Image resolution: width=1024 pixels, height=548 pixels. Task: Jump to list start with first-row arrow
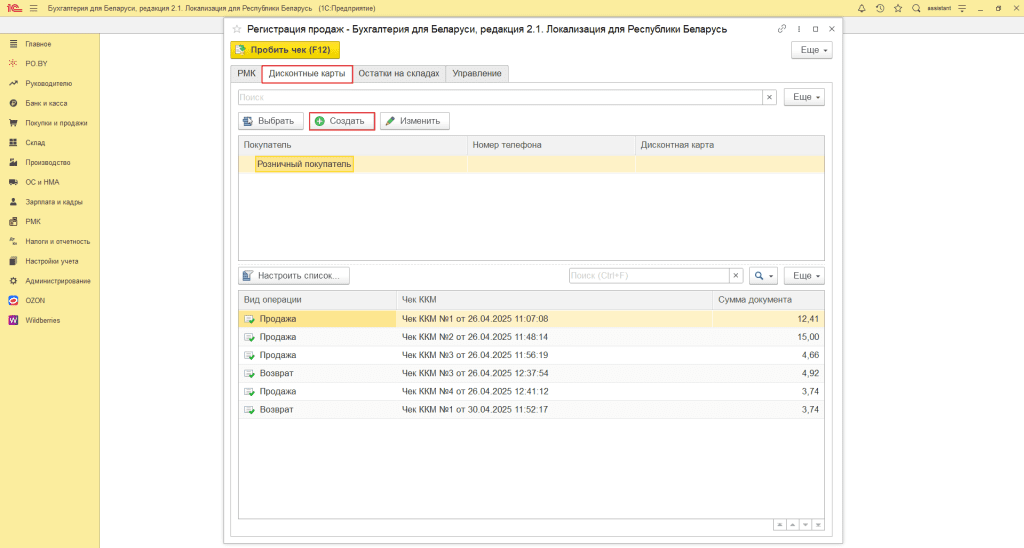779,525
